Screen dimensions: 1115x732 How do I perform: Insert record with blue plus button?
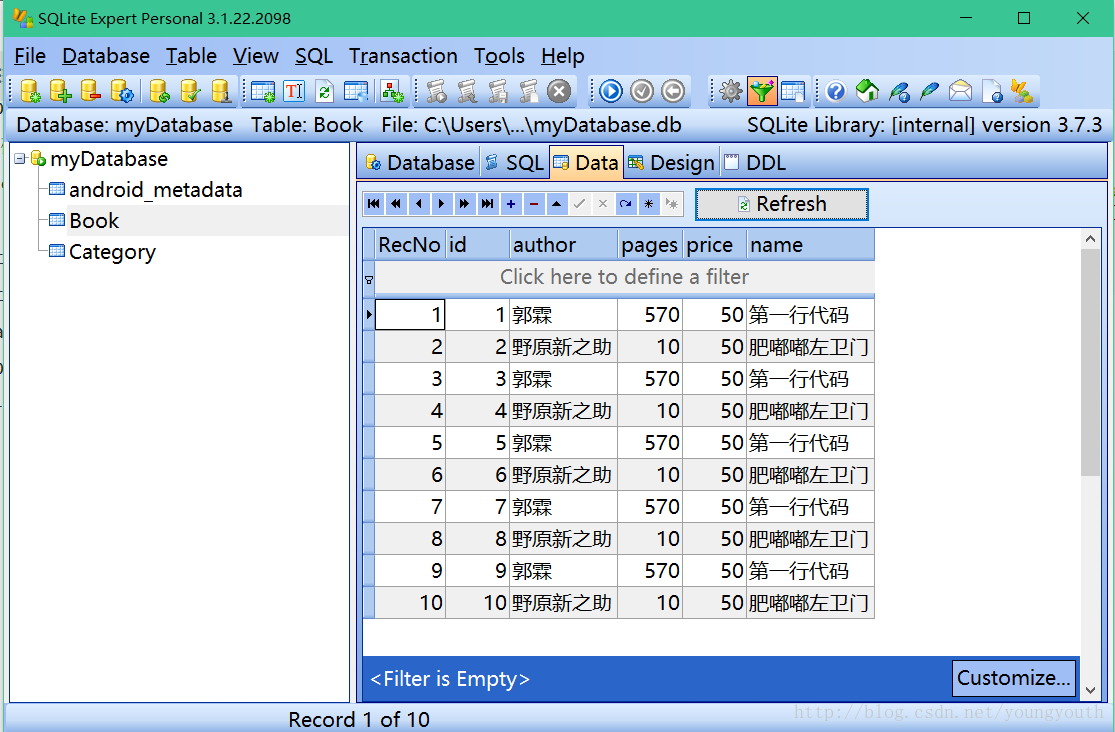(511, 204)
